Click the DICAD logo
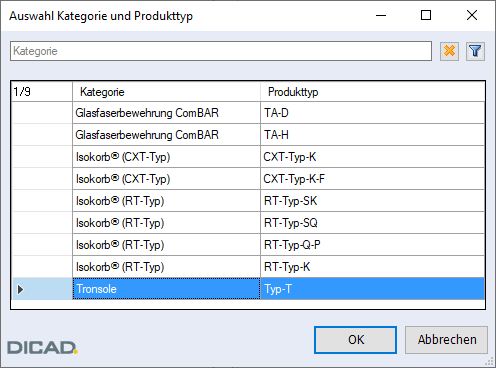496x368 pixels. click(x=42, y=347)
